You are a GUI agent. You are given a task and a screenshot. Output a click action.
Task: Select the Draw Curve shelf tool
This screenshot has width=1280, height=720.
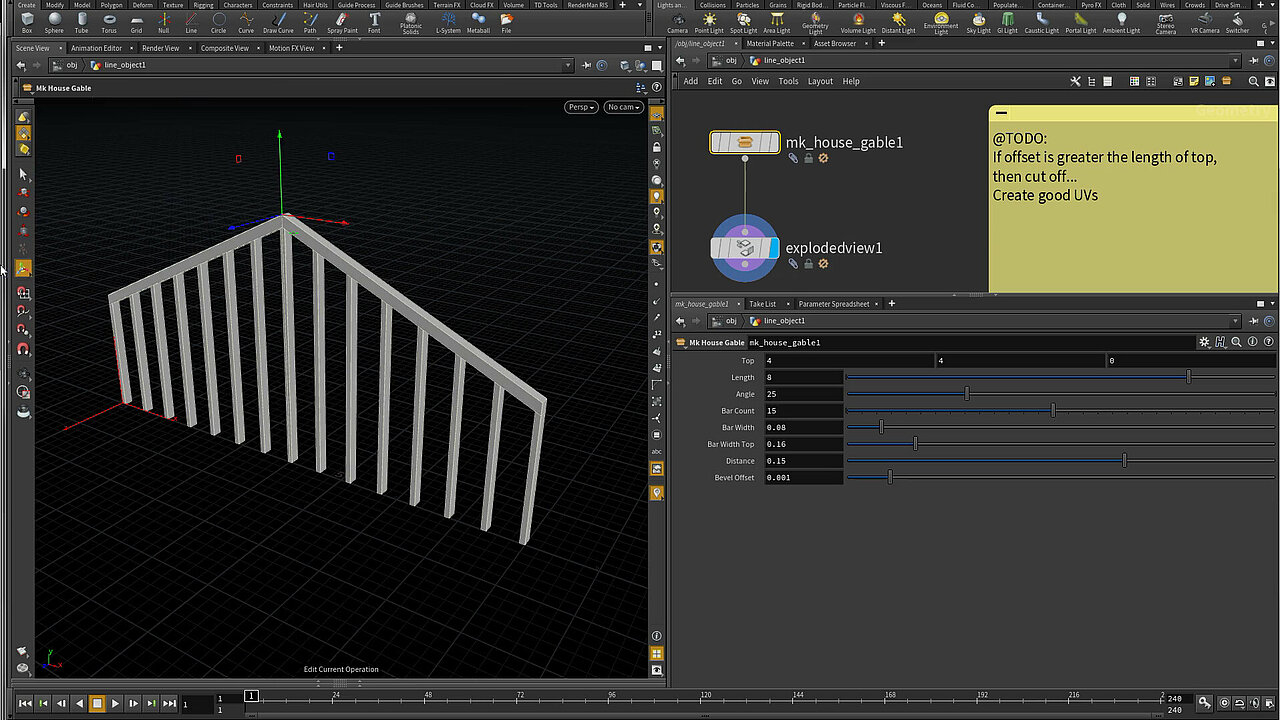[279, 22]
